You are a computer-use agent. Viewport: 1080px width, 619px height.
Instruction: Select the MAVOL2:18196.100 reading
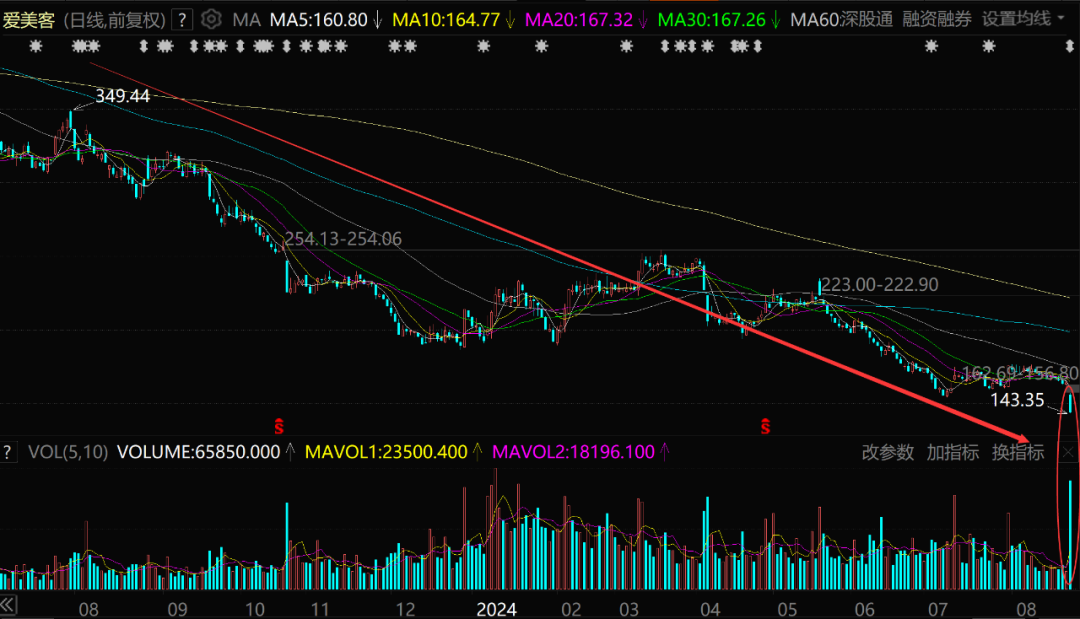coord(574,452)
